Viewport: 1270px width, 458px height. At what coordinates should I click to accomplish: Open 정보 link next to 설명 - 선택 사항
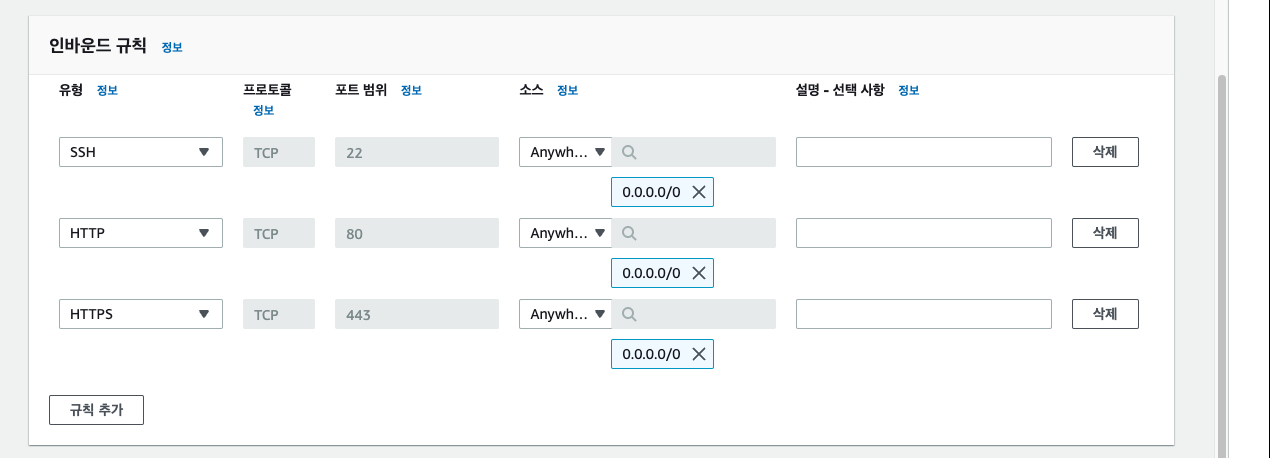pos(908,90)
